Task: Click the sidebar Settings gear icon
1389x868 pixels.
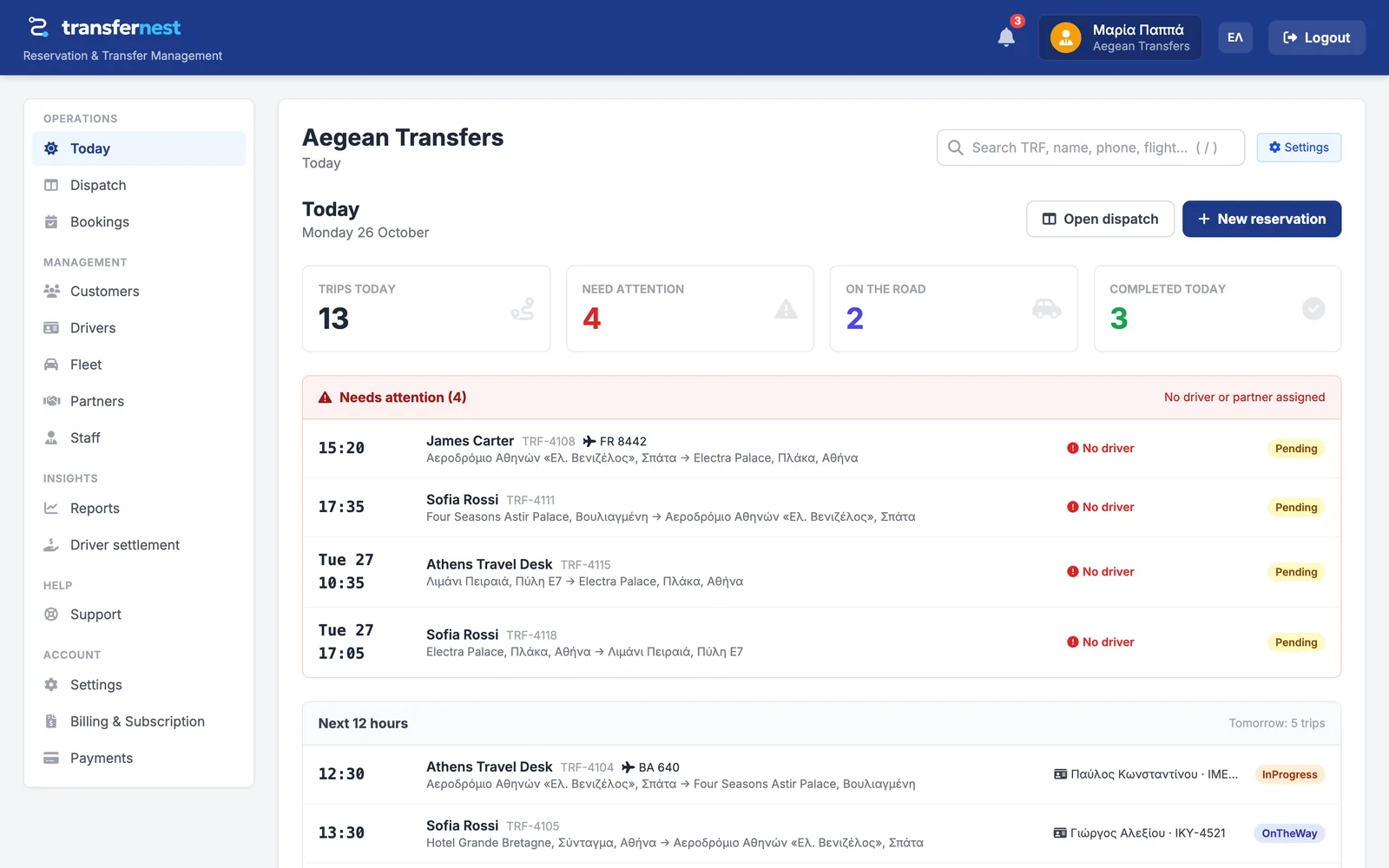Action: coord(51,684)
